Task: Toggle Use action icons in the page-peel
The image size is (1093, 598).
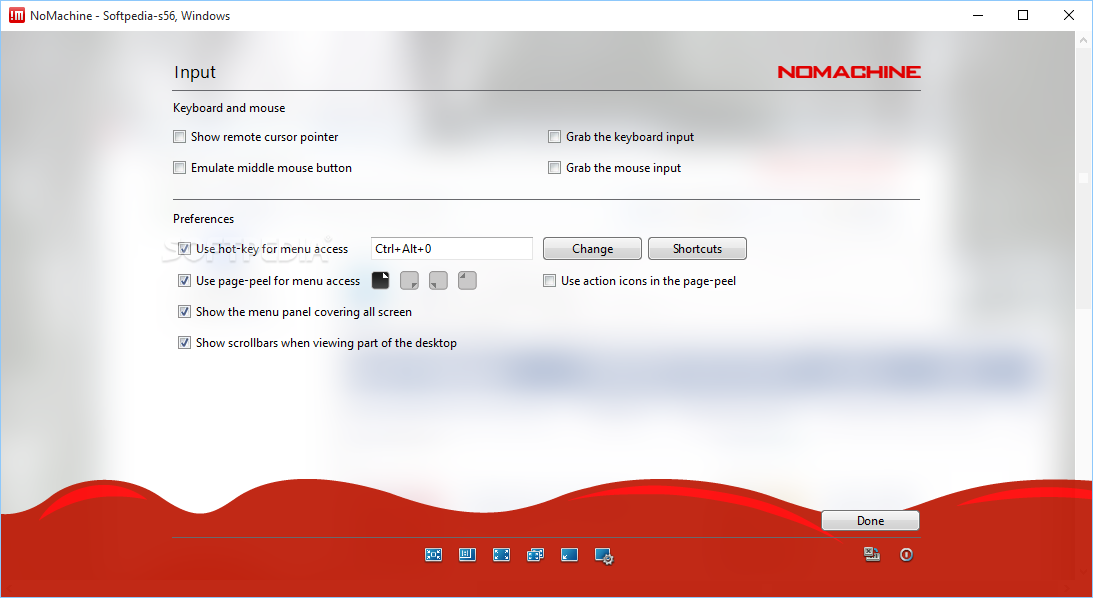Action: tap(549, 280)
